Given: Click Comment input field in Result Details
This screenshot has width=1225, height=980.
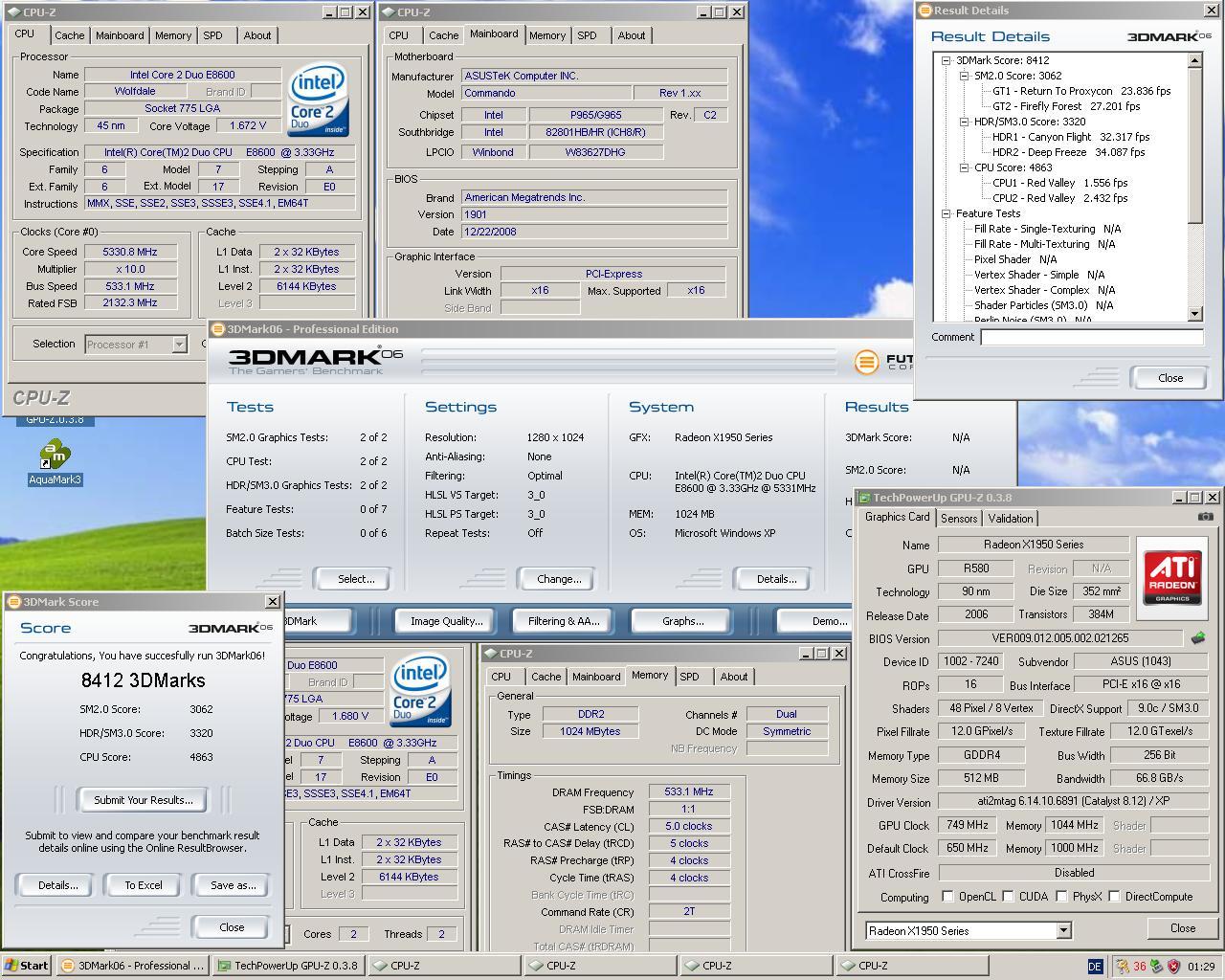Looking at the screenshot, I should [x=1091, y=337].
